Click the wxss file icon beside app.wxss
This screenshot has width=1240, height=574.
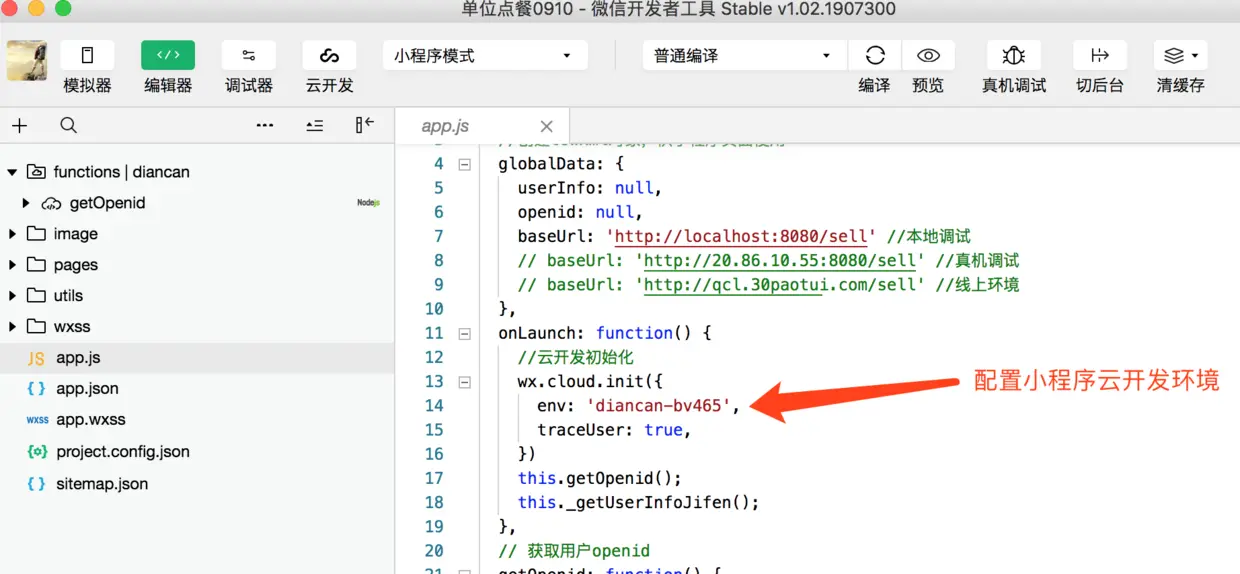click(x=37, y=420)
